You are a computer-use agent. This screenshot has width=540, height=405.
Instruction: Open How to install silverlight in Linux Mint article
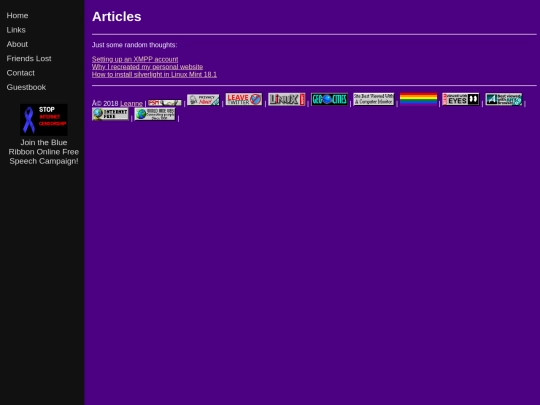coord(154,74)
